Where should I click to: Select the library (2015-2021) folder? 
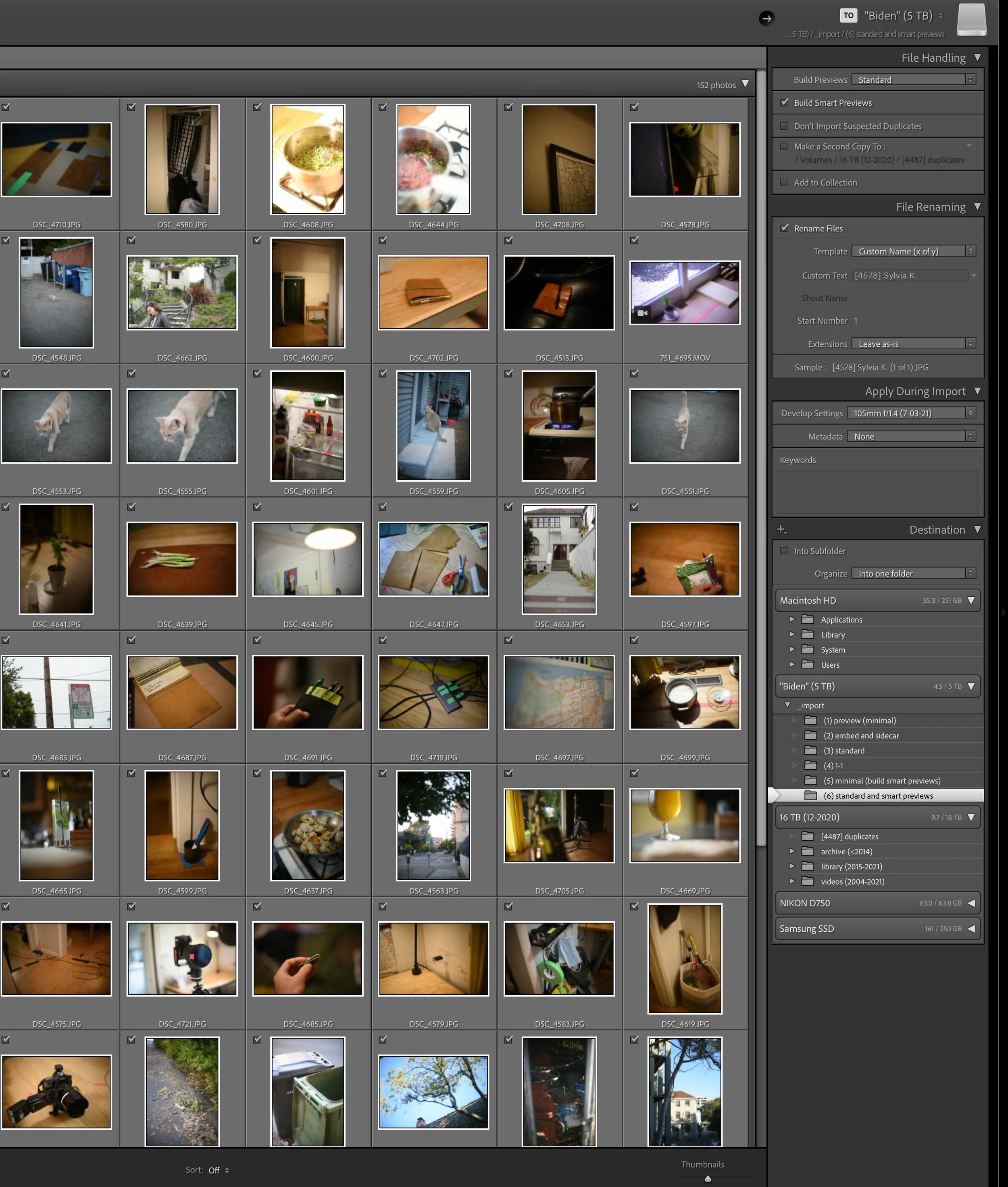tap(851, 866)
